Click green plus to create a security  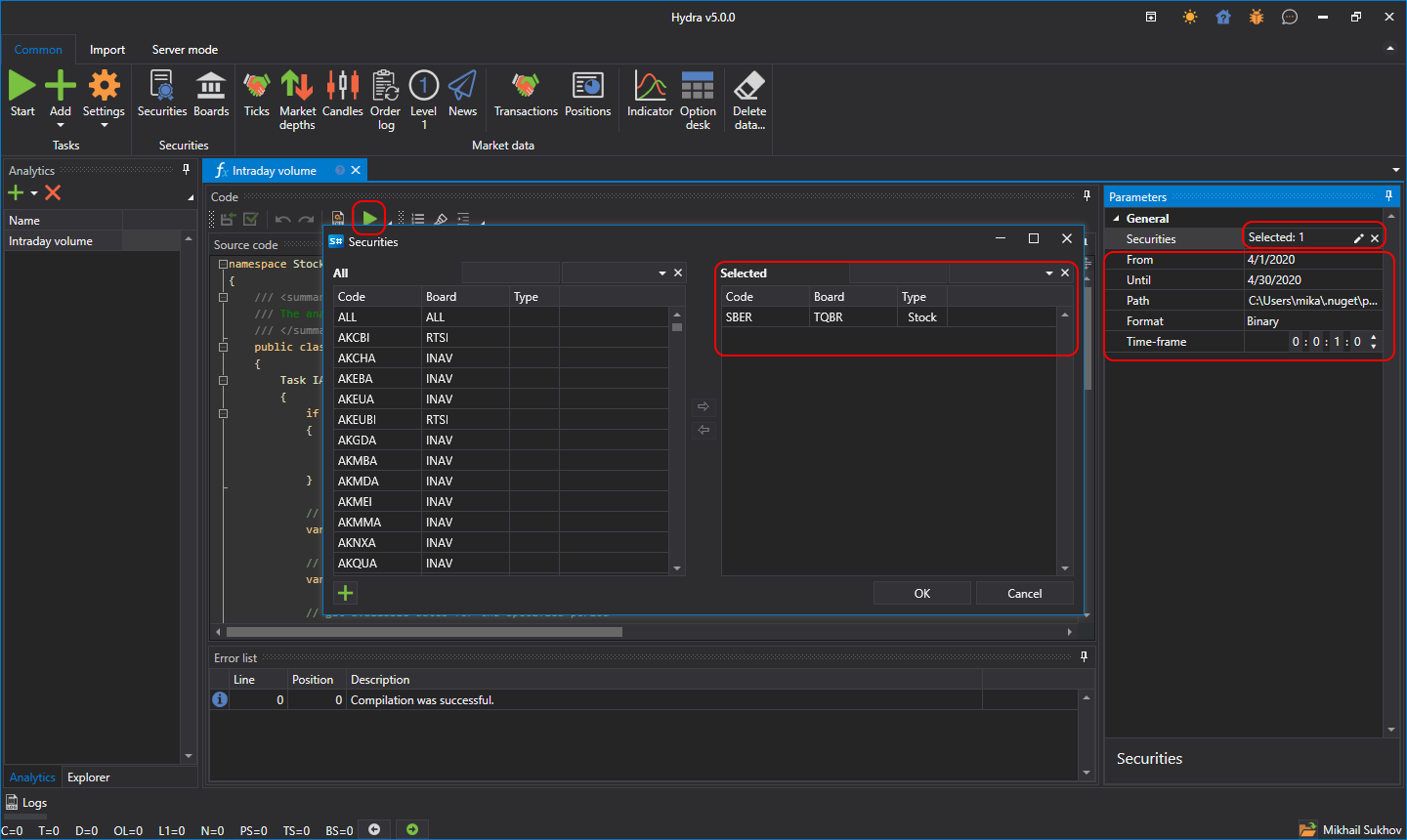[345, 593]
